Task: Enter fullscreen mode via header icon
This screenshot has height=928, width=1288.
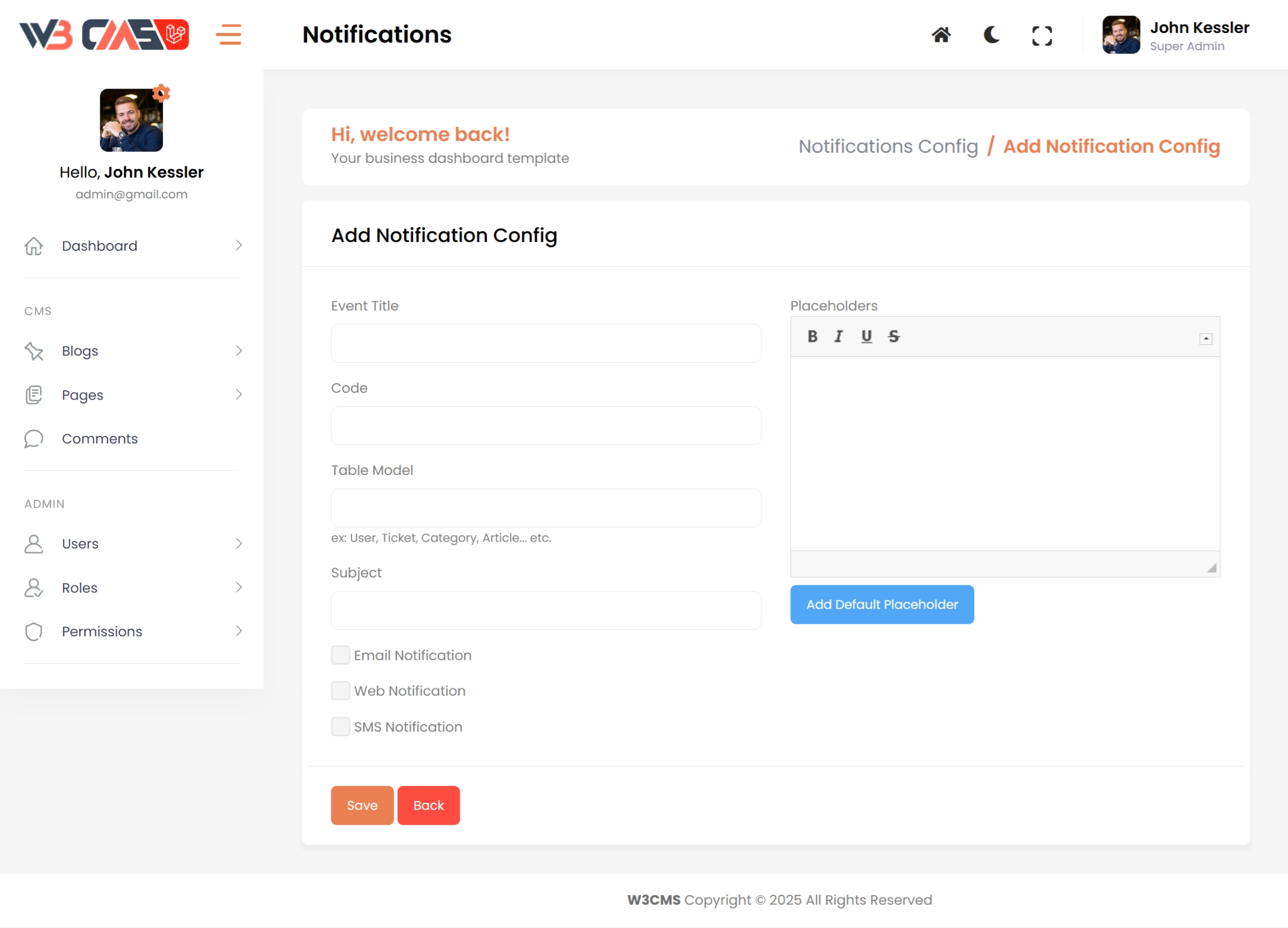Action: point(1042,36)
